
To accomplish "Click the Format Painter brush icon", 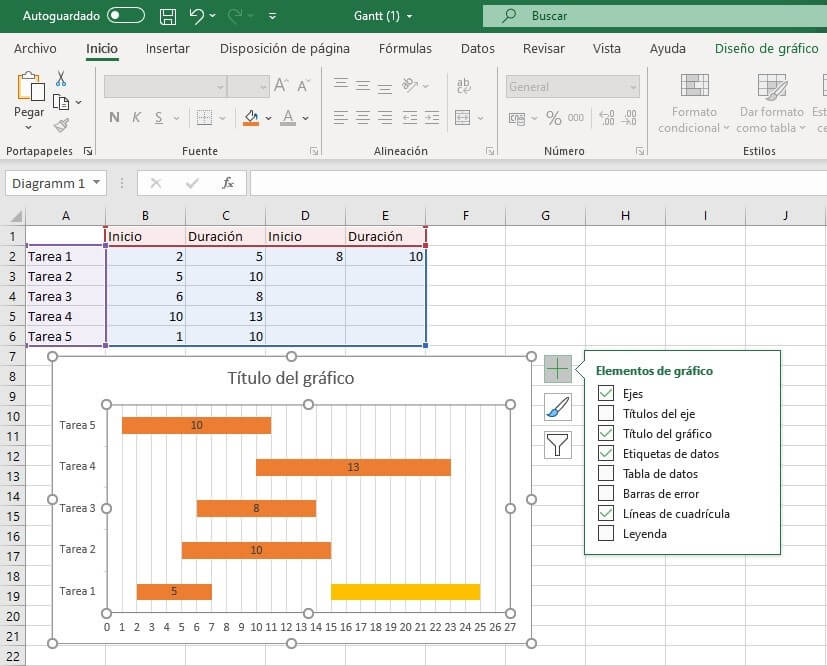I will (x=61, y=126).
